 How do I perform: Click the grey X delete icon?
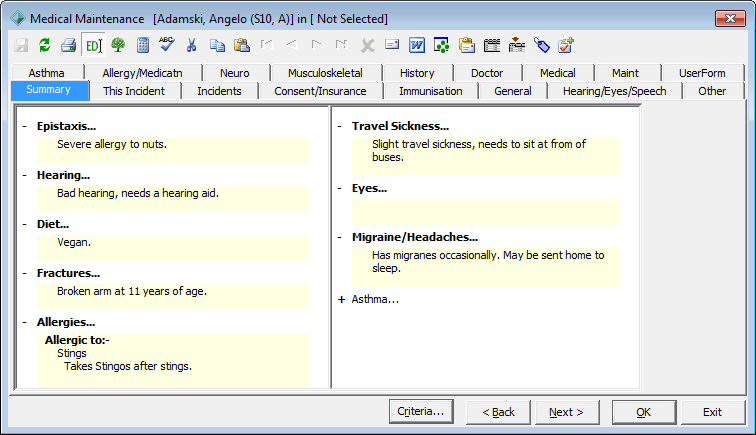point(367,46)
